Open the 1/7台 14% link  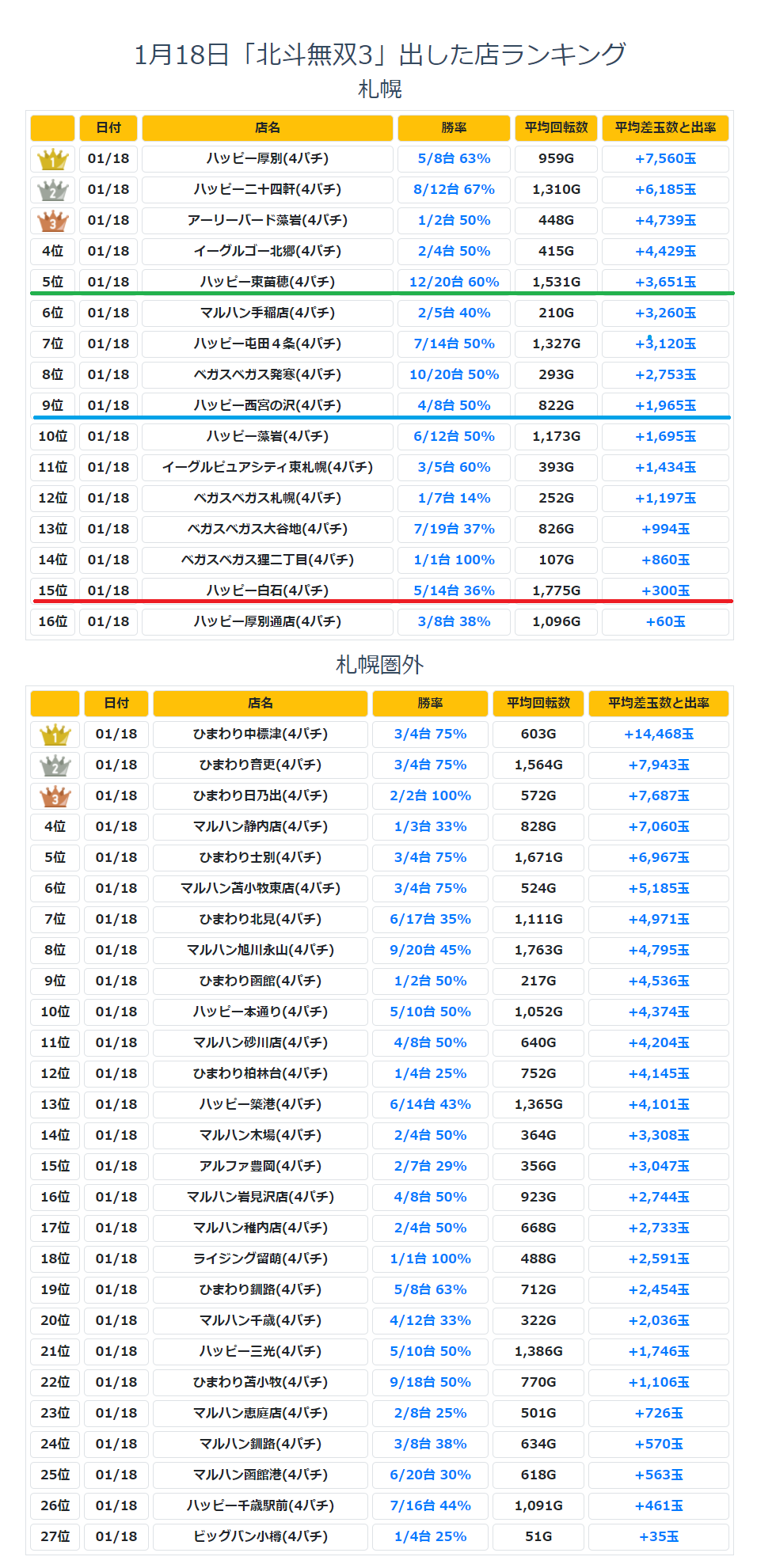pos(454,498)
